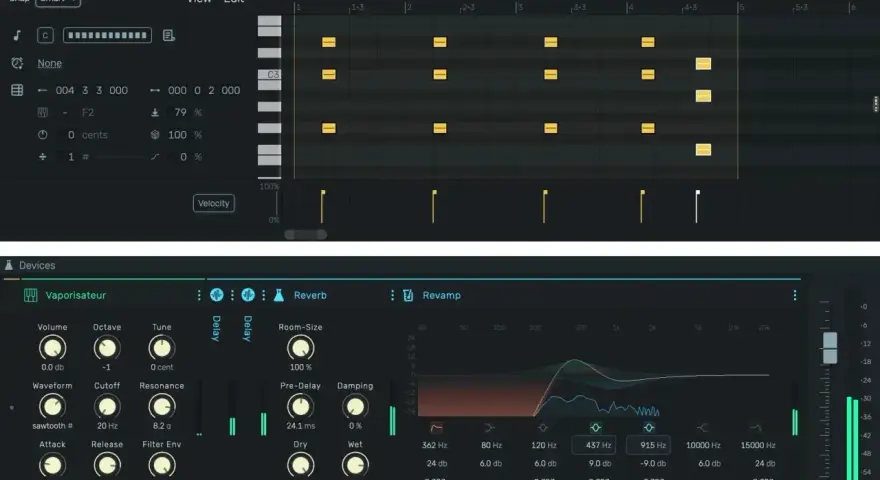Click the Resonance knob
Image resolution: width=880 pixels, height=480 pixels.
point(162,406)
